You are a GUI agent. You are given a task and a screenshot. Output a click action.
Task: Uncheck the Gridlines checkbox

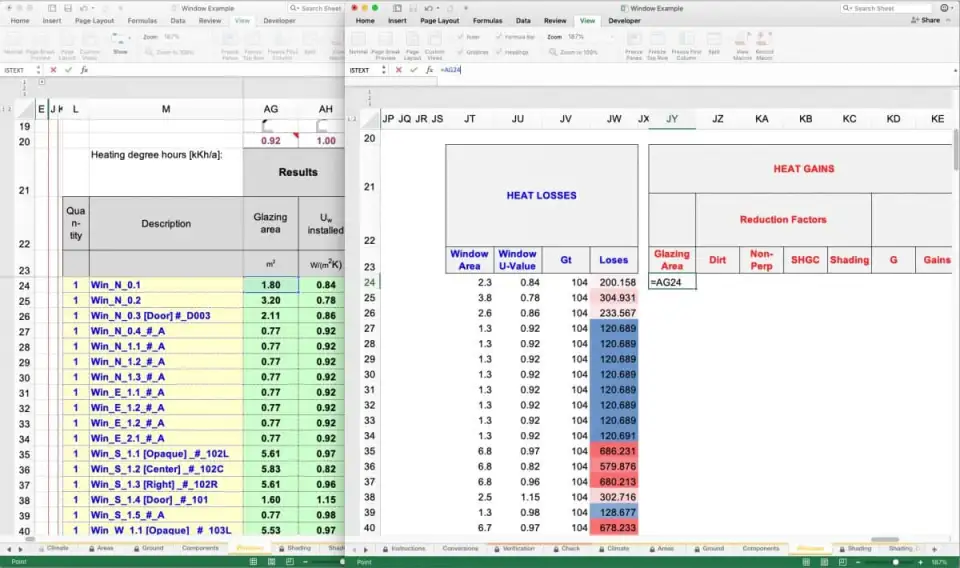point(461,50)
